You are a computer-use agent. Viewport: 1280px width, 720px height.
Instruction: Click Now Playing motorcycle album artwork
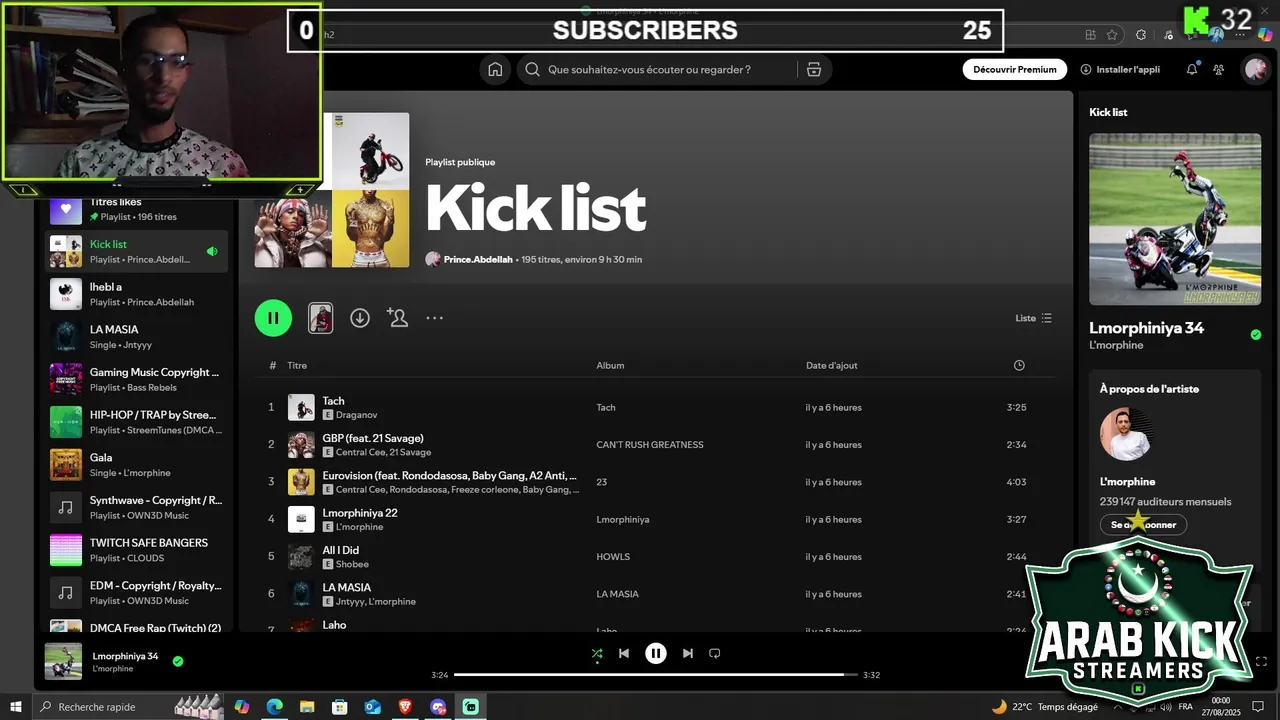1175,219
